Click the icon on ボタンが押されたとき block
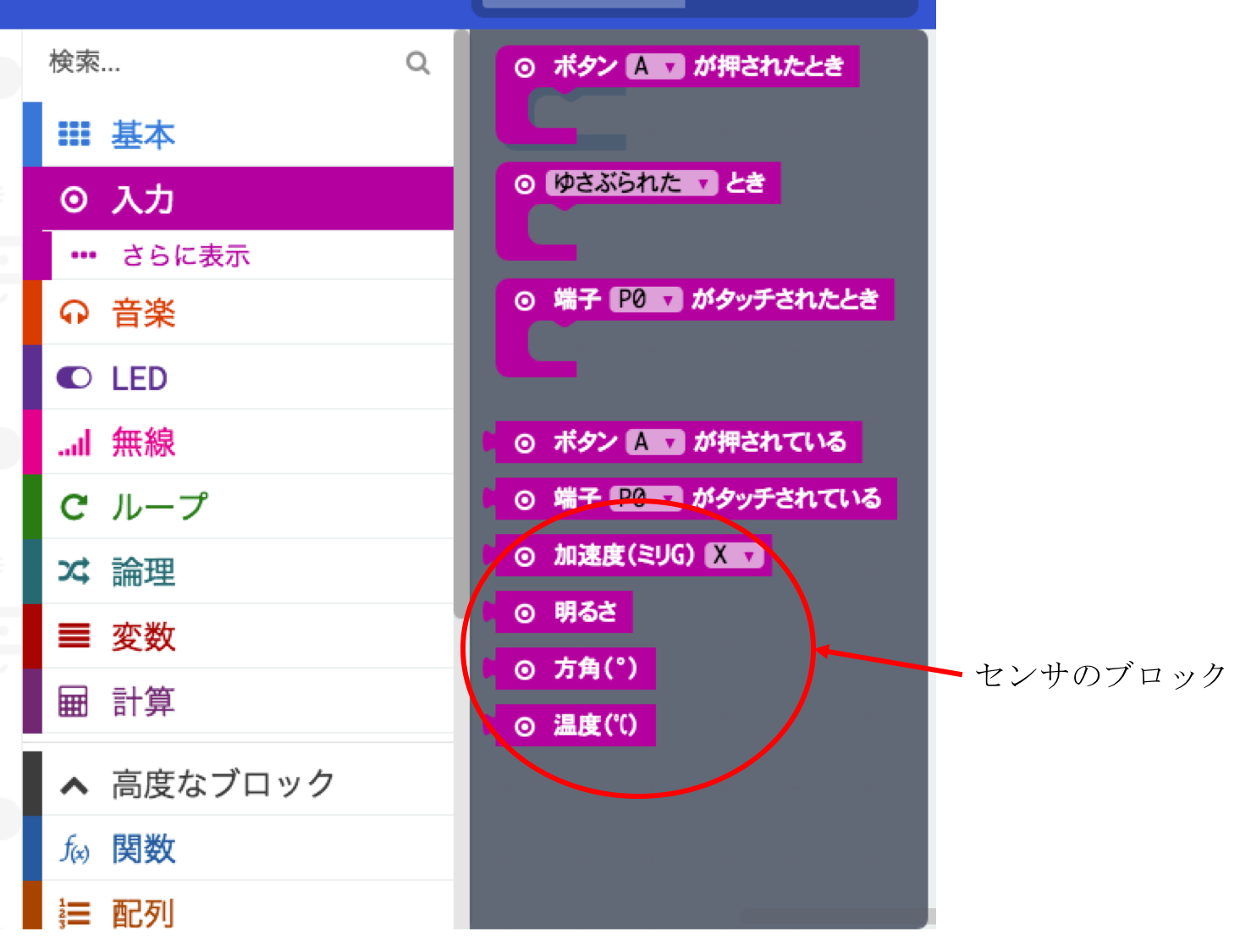This screenshot has width=1251, height=952. coord(525,68)
